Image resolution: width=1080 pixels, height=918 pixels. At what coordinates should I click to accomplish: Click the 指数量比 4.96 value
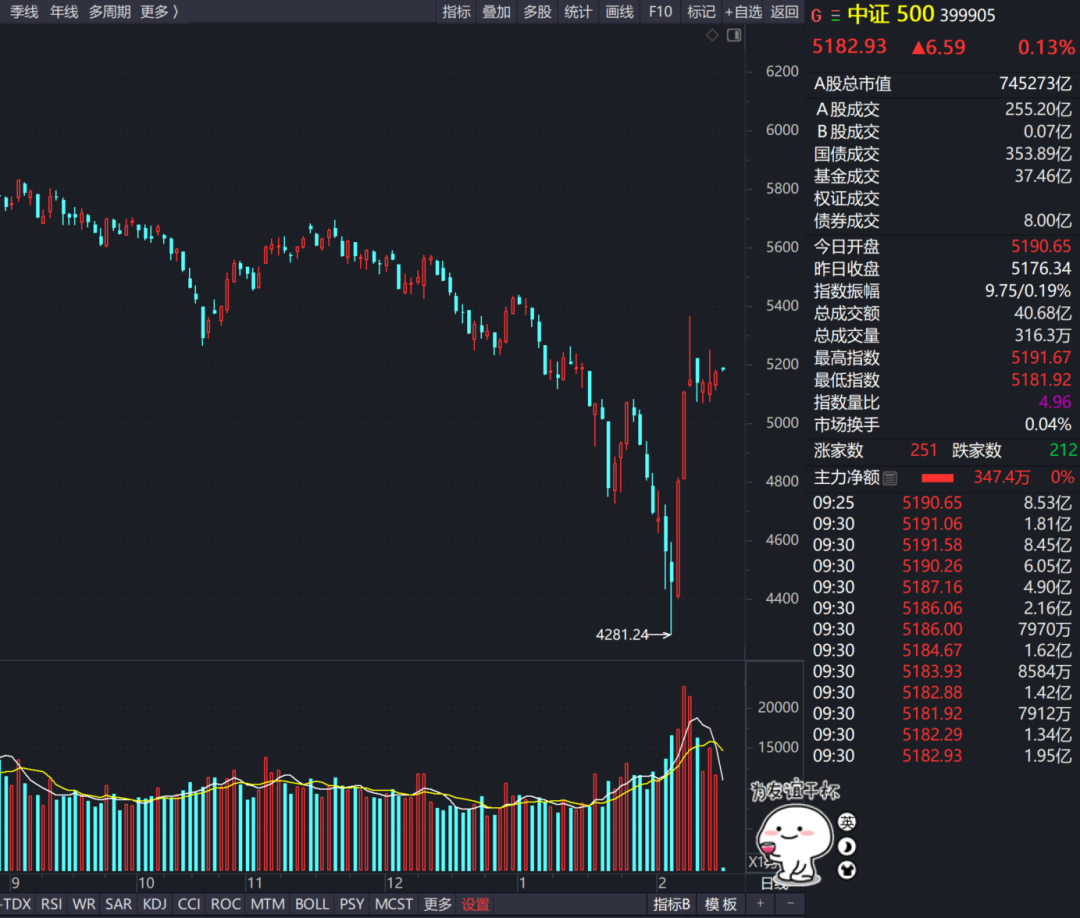(x=1055, y=402)
